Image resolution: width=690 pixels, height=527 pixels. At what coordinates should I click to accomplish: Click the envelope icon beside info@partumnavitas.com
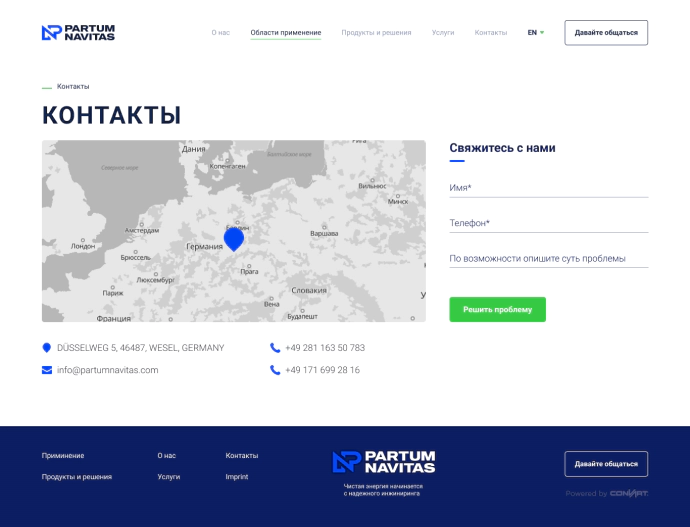47,370
